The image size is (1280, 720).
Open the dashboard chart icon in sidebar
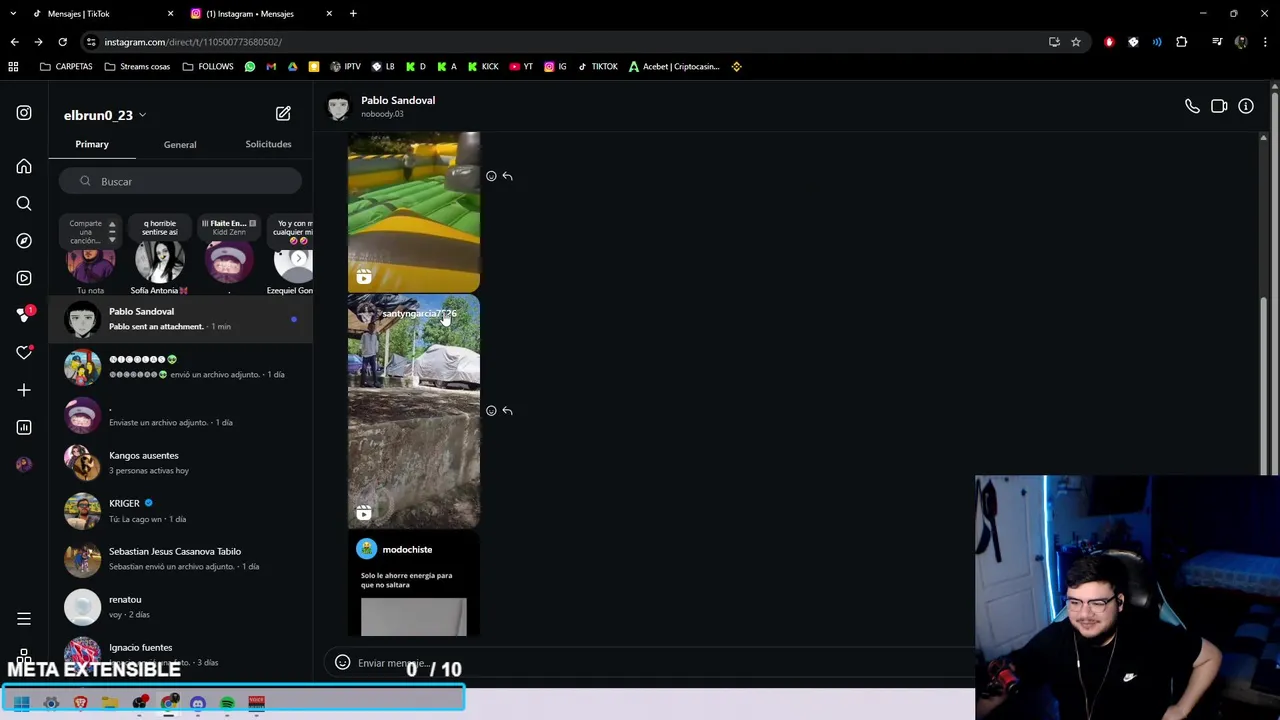coord(24,427)
